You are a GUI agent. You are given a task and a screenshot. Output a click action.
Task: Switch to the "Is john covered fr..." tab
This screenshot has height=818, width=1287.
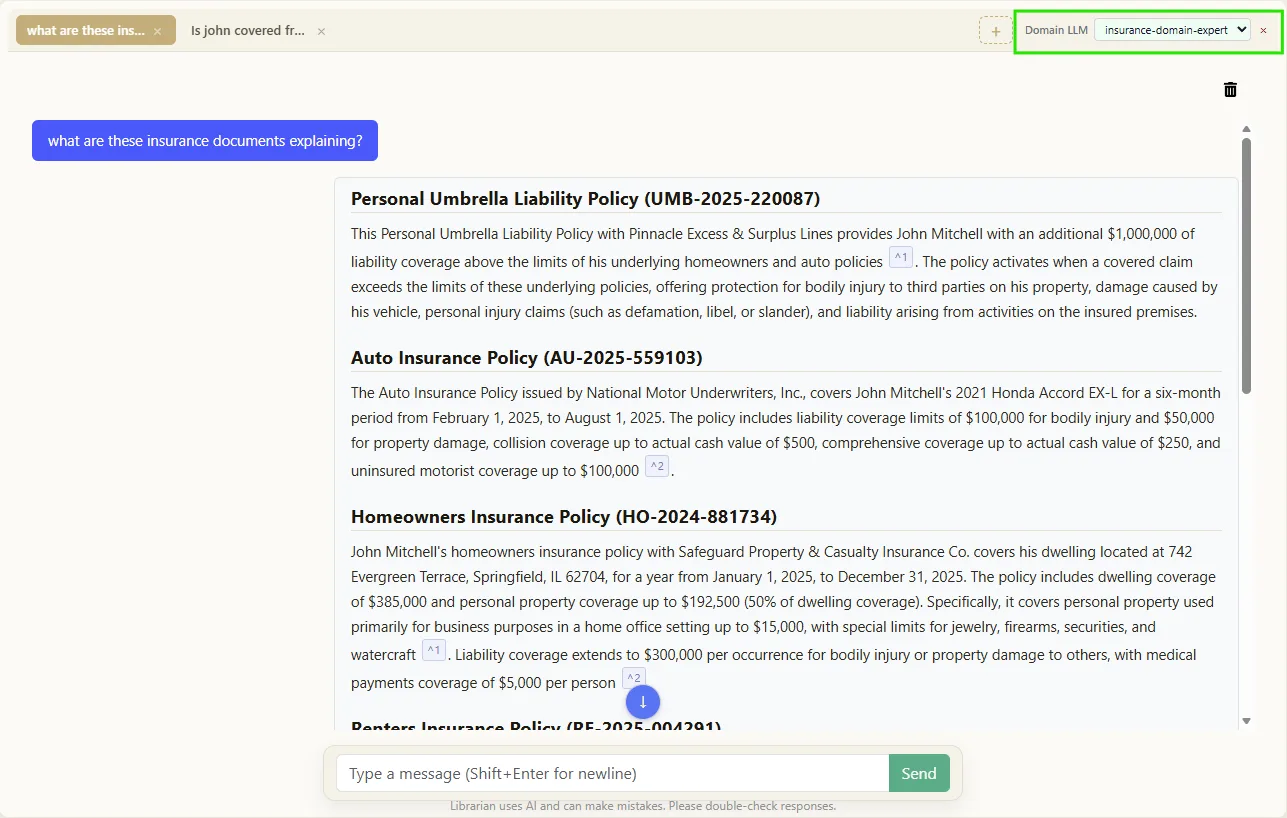(250, 31)
